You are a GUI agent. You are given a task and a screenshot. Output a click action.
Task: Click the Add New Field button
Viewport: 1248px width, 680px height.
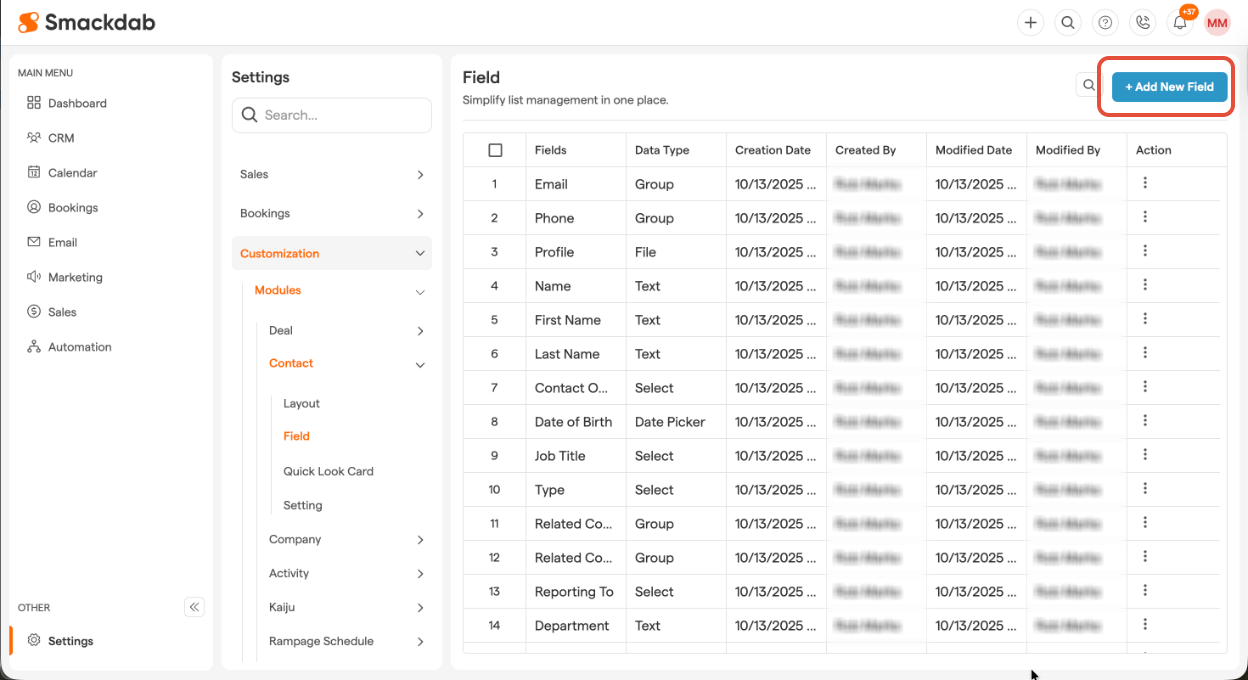[x=1169, y=87]
